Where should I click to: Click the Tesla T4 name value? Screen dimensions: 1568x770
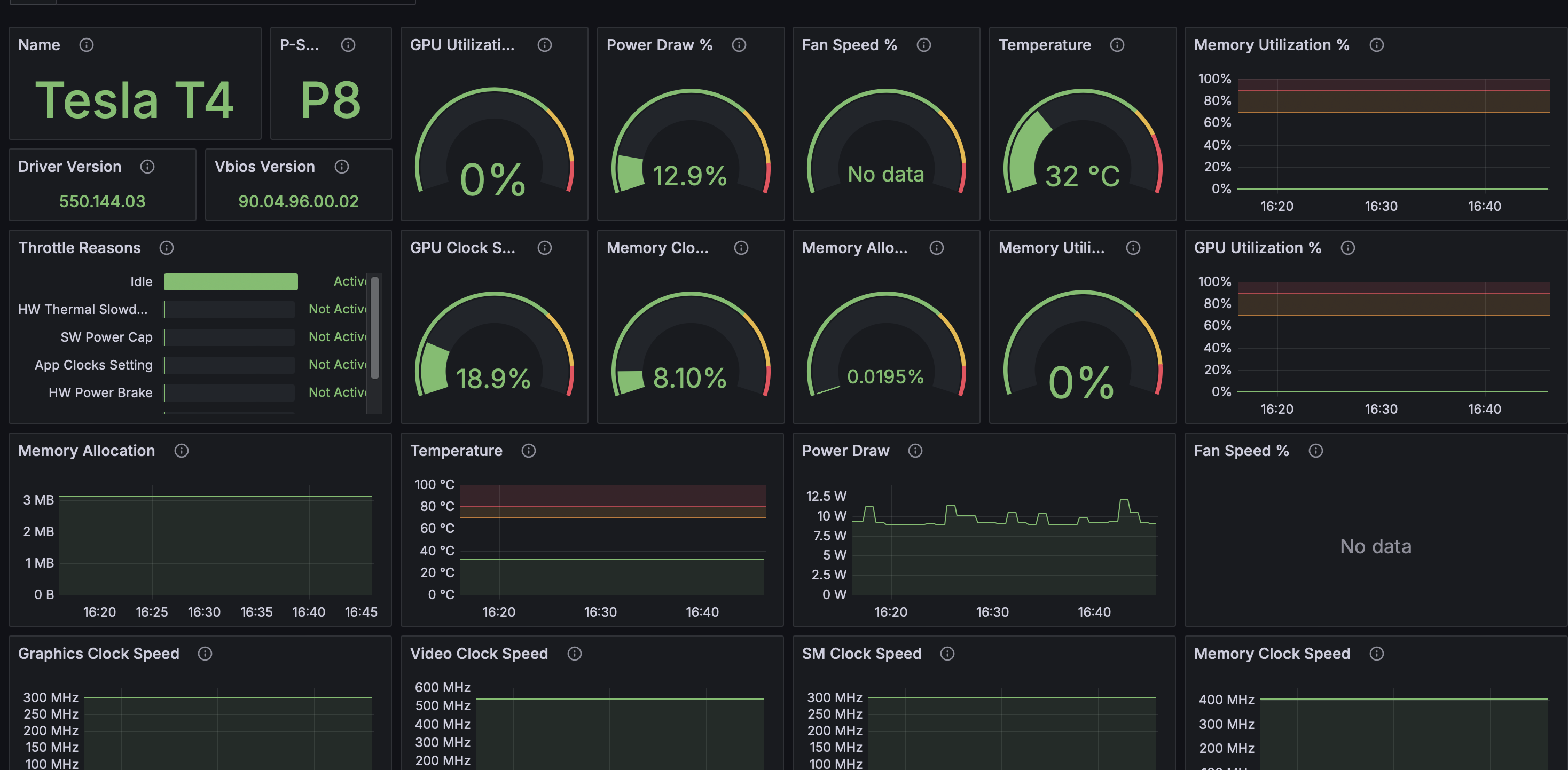(135, 100)
